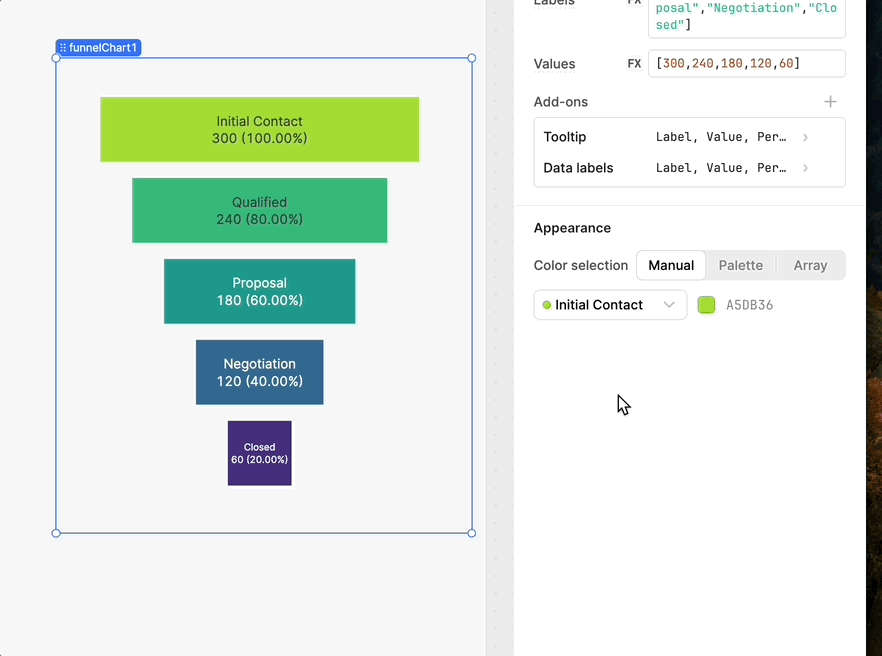Screen dimensions: 882x656
Task: Add a new add-on with plus icon
Action: coord(830,102)
